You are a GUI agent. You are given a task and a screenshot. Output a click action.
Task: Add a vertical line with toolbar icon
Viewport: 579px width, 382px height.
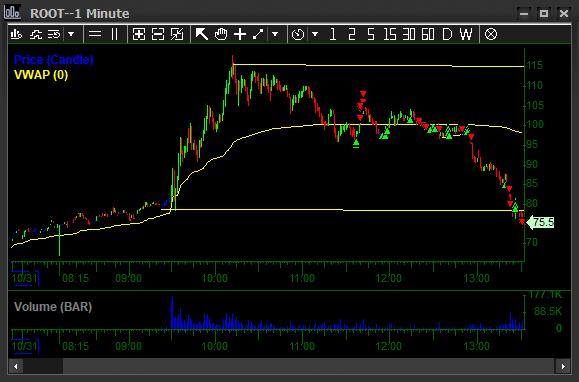click(x=114, y=34)
